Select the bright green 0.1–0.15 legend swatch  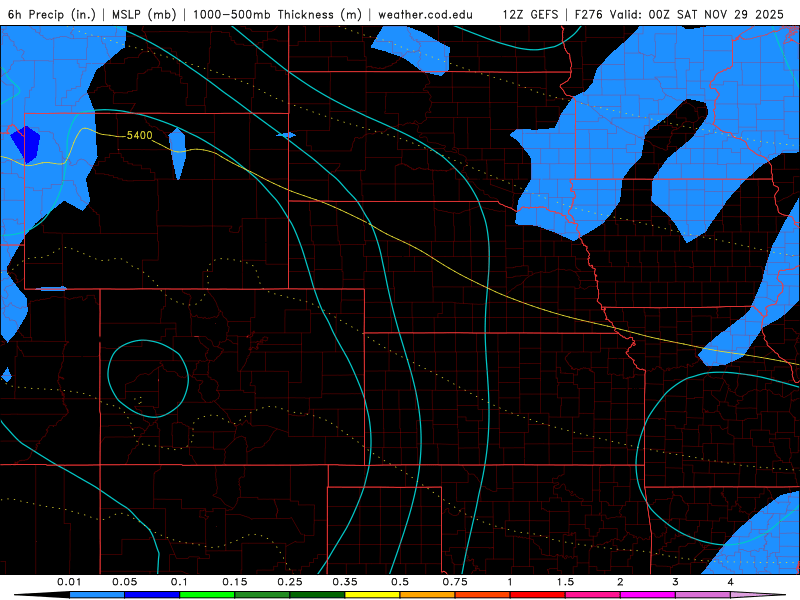[x=207, y=595]
